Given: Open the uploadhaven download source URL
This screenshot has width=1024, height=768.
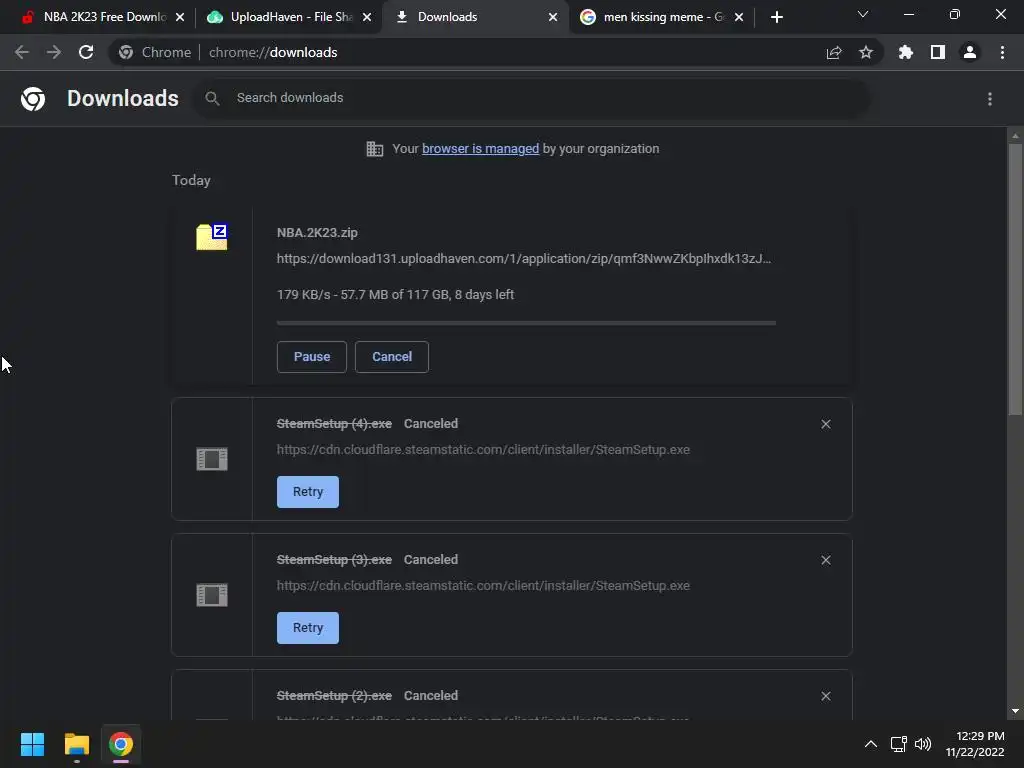Looking at the screenshot, I should pyautogui.click(x=524, y=259).
